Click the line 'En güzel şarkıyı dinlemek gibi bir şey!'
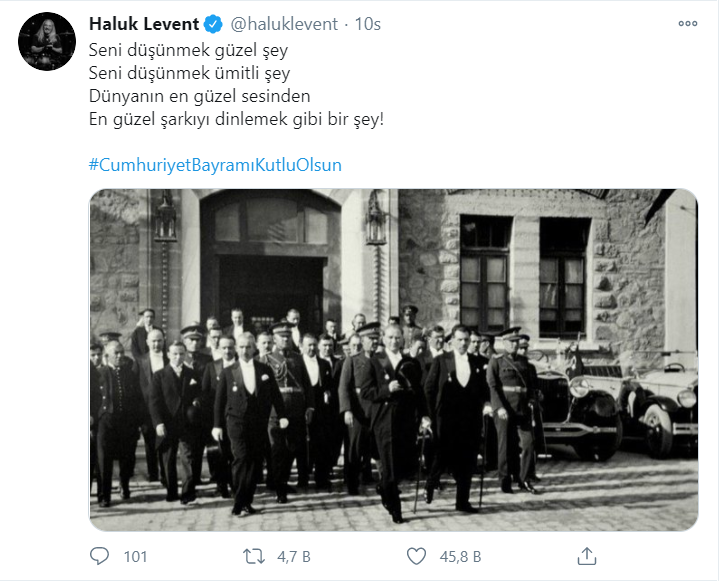This screenshot has width=719, height=581. pyautogui.click(x=235, y=119)
